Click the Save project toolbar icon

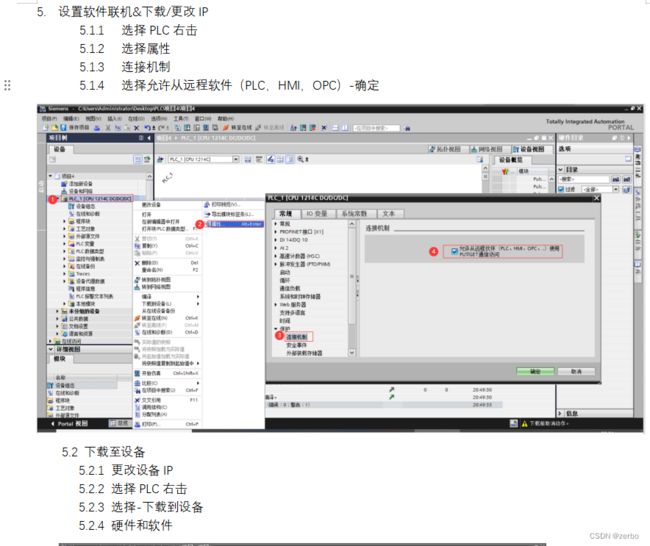pyautogui.click(x=63, y=128)
